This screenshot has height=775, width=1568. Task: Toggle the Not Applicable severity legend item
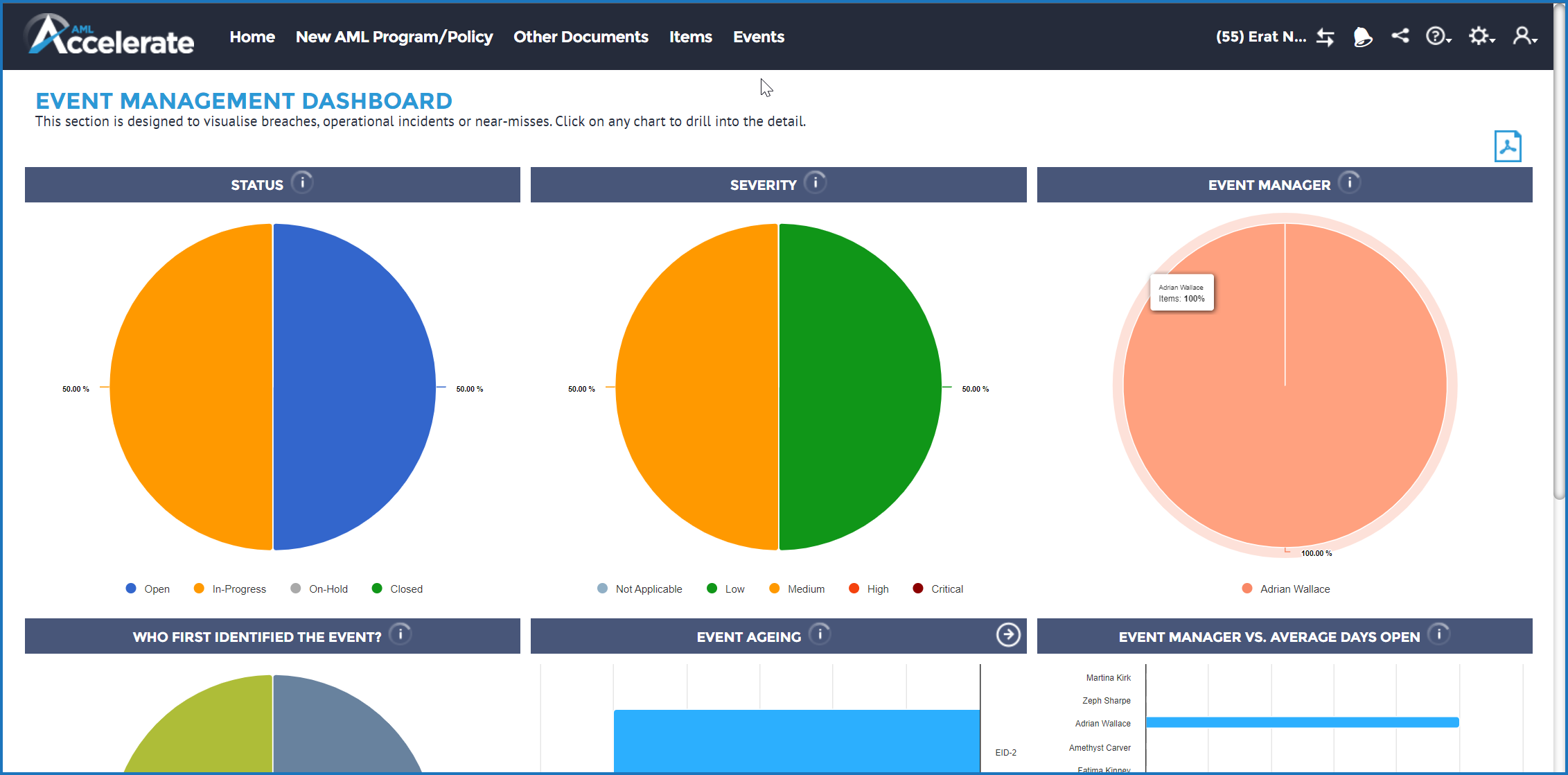pos(640,589)
